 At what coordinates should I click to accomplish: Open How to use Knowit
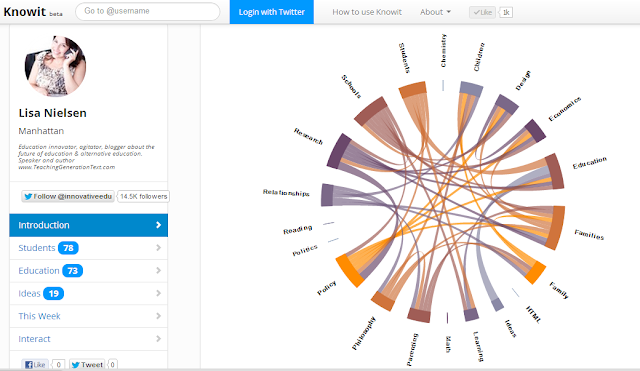click(367, 12)
